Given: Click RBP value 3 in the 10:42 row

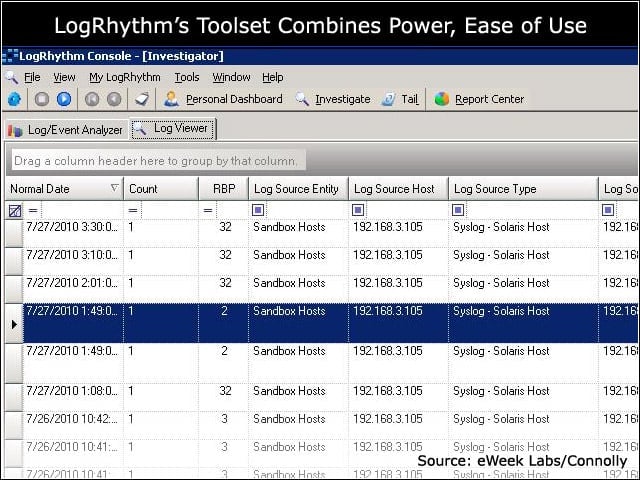Looking at the screenshot, I should coord(224,419).
